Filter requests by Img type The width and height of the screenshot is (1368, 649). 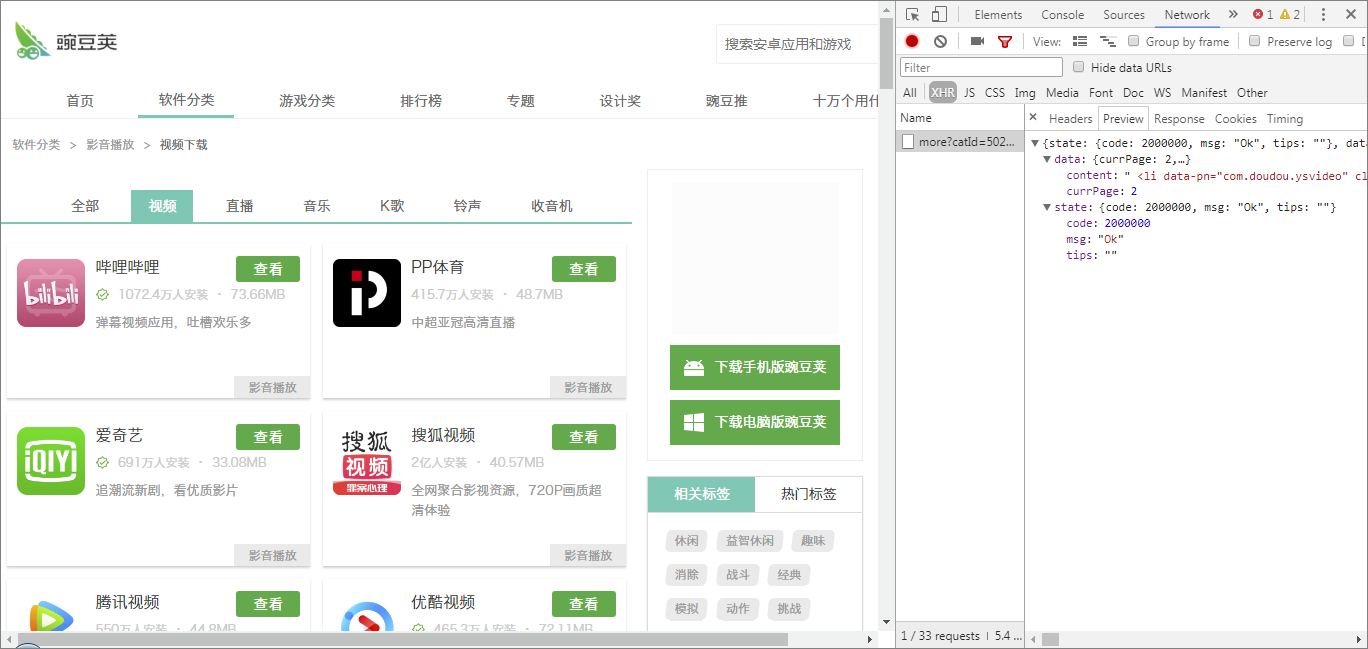(x=1025, y=92)
